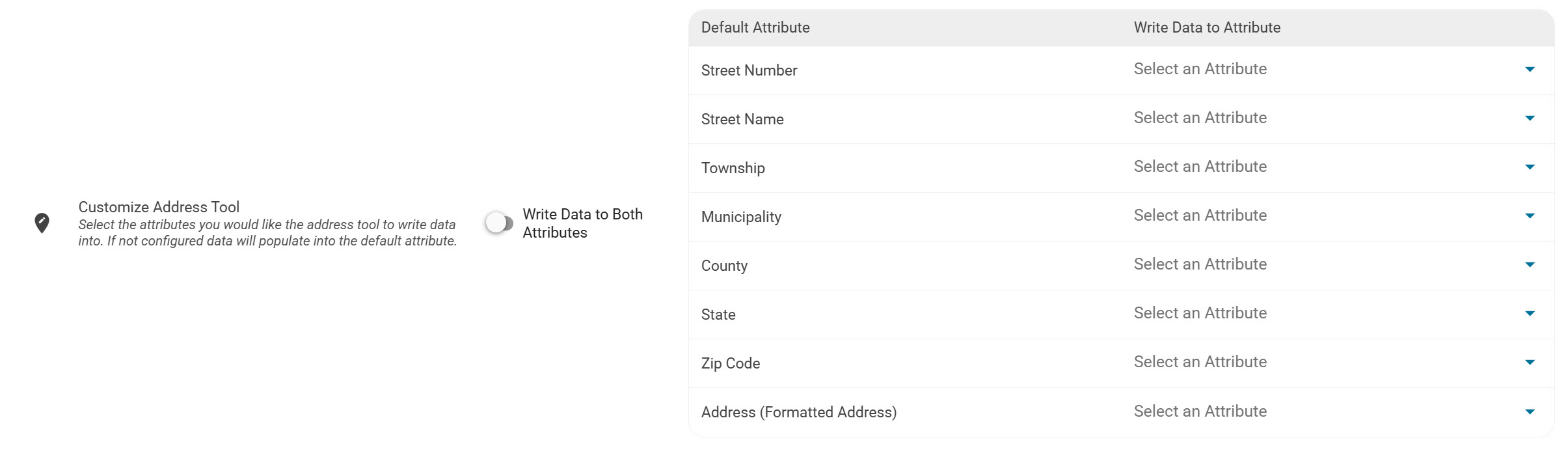Expand the Formatted Address dropdown arrow
Viewport: 1568px width, 459px height.
1530,411
